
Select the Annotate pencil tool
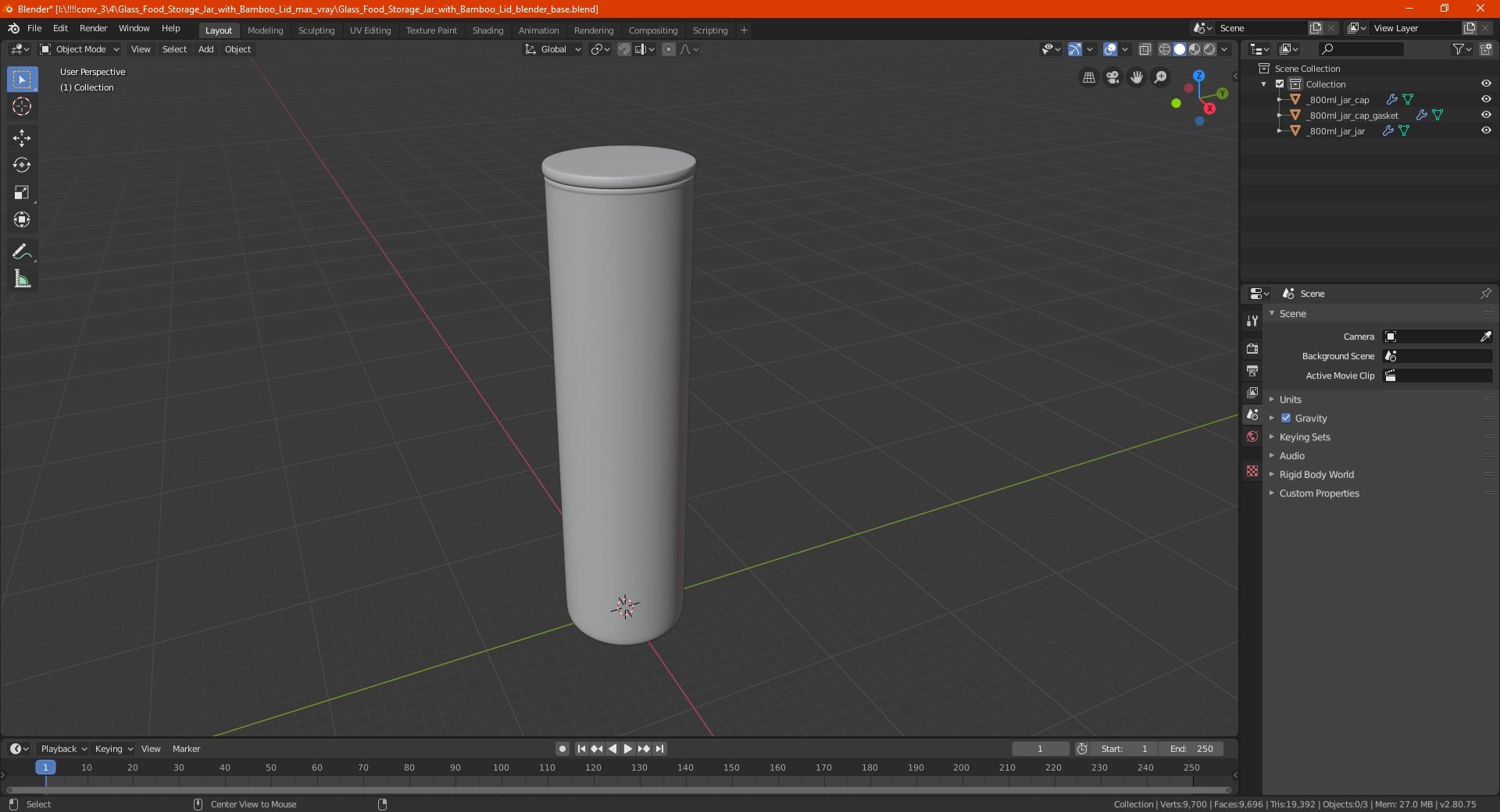[22, 251]
